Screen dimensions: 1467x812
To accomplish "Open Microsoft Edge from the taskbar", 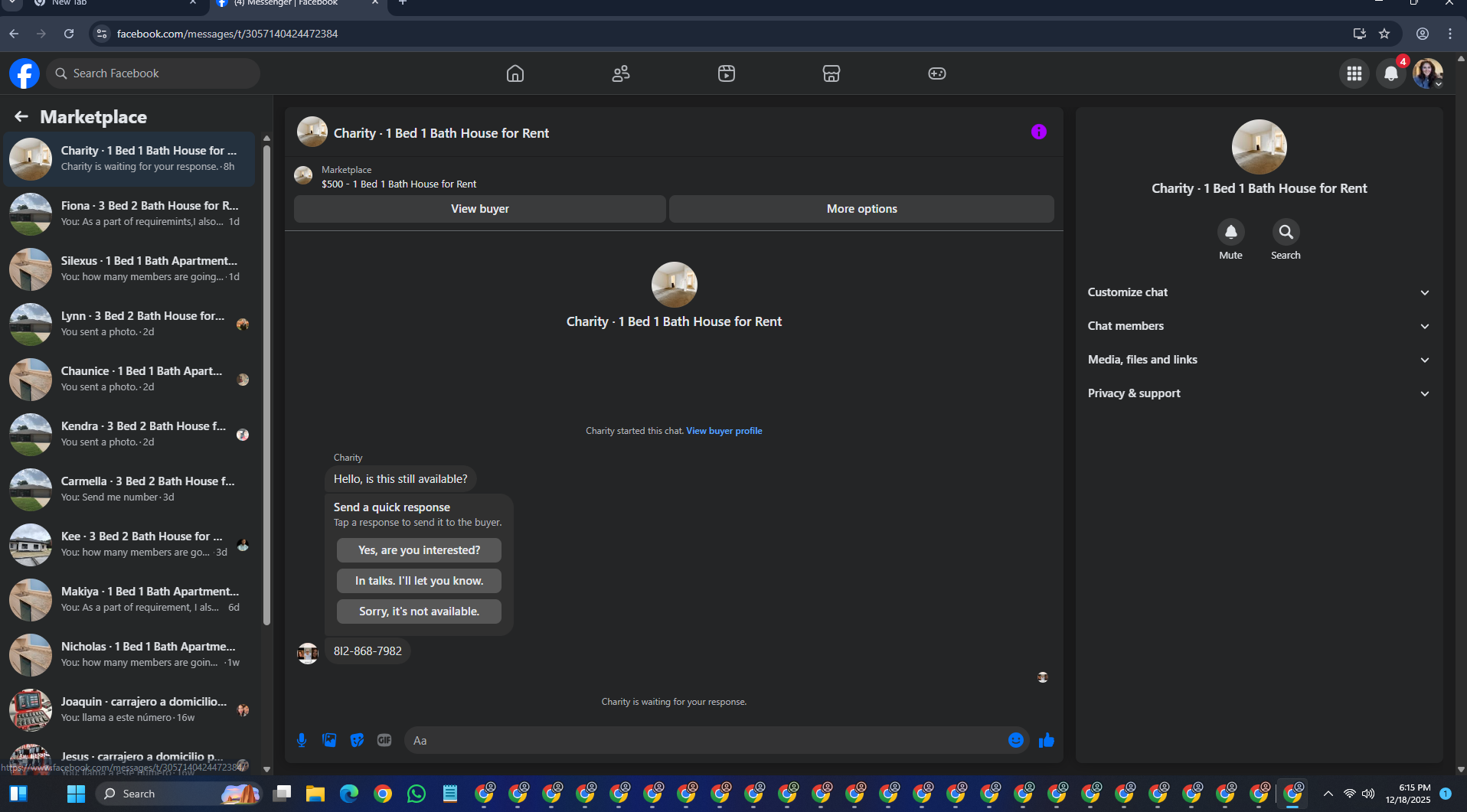I will pyautogui.click(x=349, y=794).
